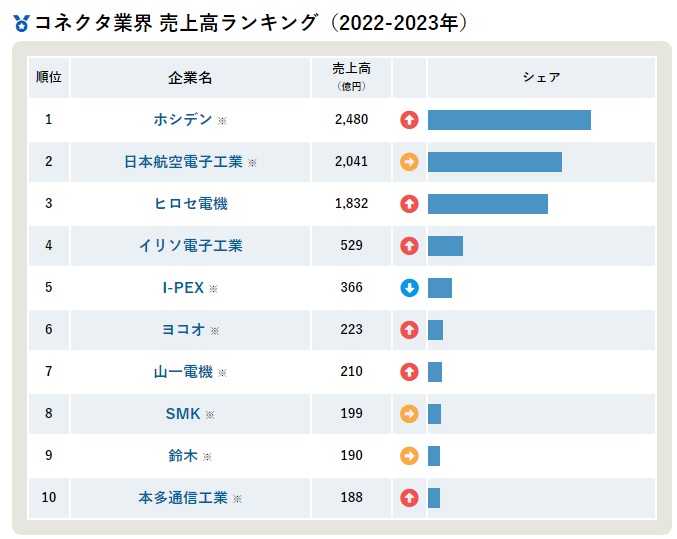Viewport: 677px width, 539px height.
Task: Open the I-PEX company link
Action: click(x=183, y=288)
